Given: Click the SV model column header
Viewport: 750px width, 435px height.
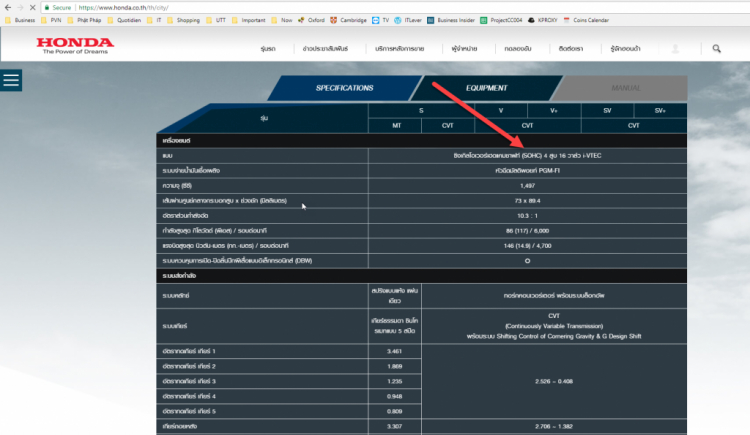Looking at the screenshot, I should [x=607, y=111].
